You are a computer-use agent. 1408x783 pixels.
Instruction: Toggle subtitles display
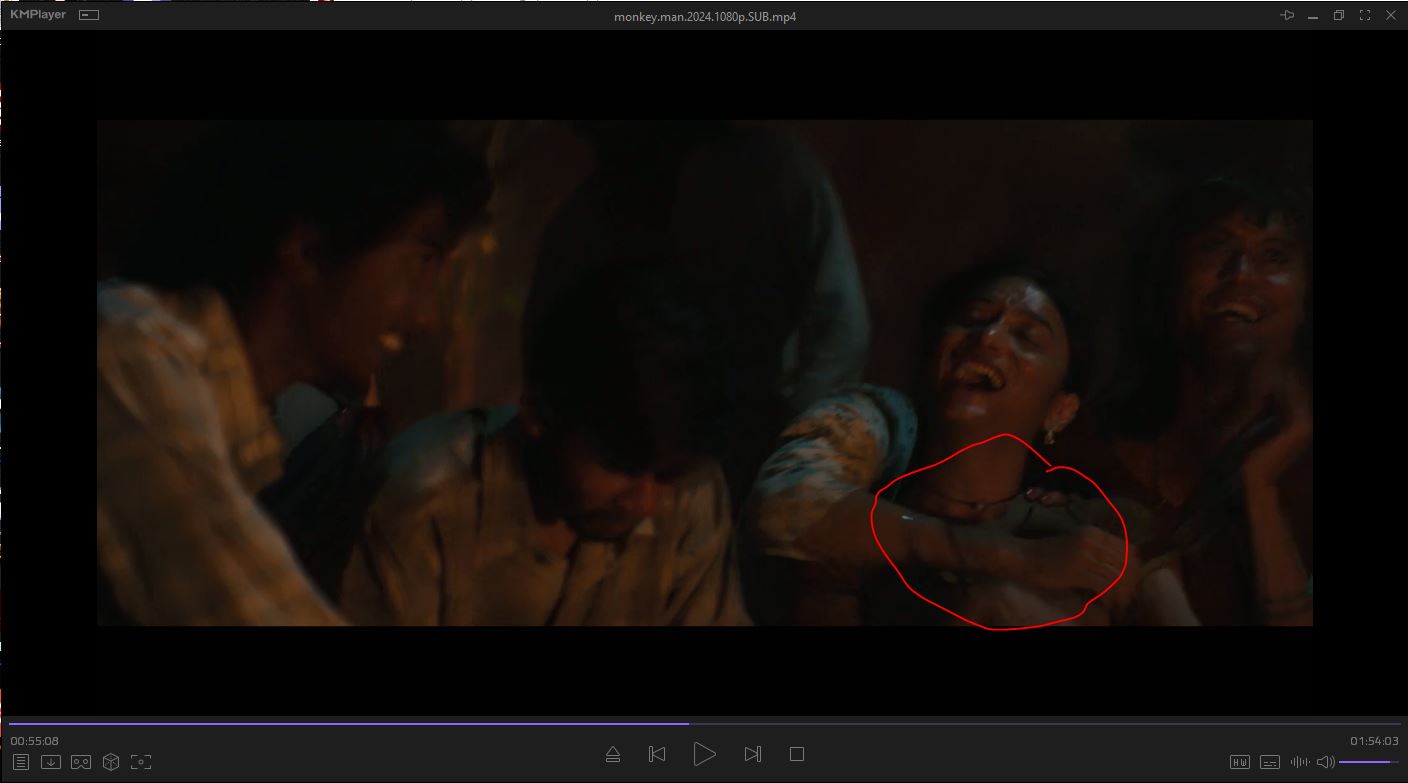[1270, 762]
